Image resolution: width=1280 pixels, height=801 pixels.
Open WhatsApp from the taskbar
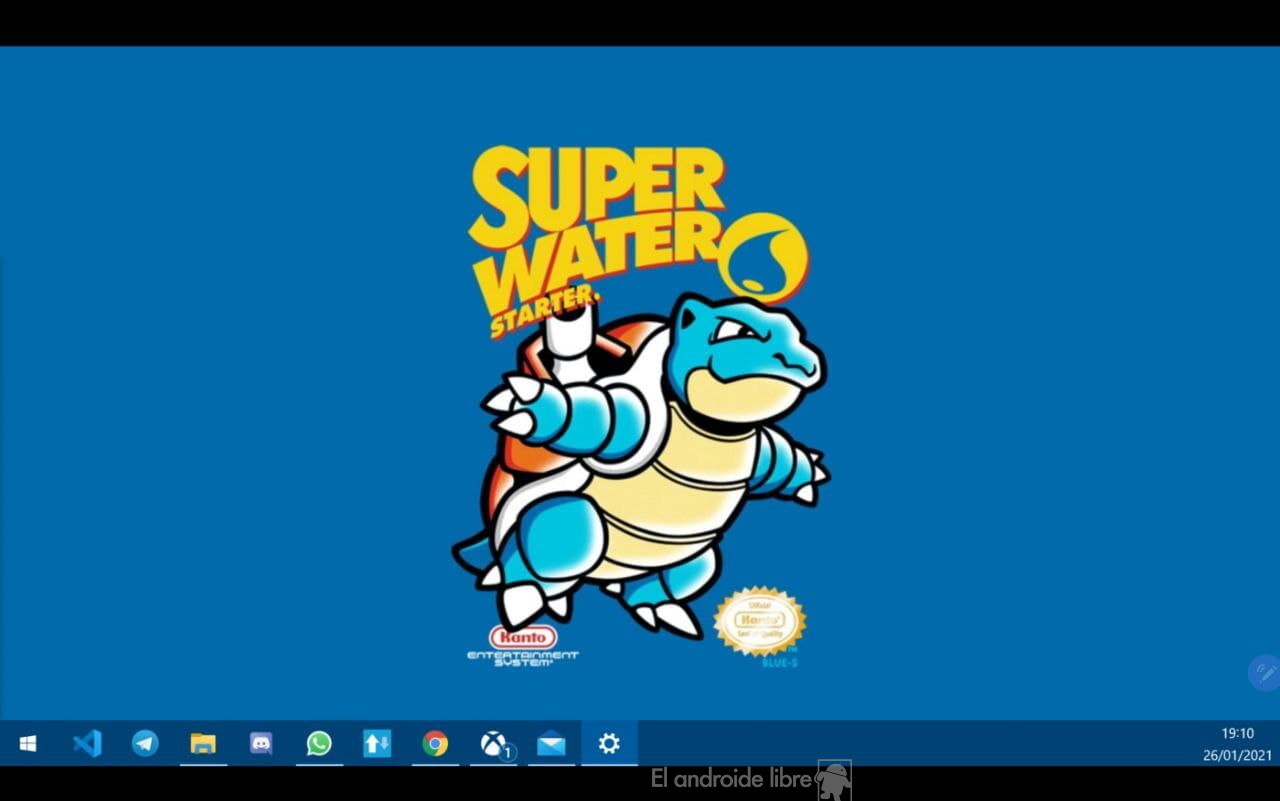319,743
